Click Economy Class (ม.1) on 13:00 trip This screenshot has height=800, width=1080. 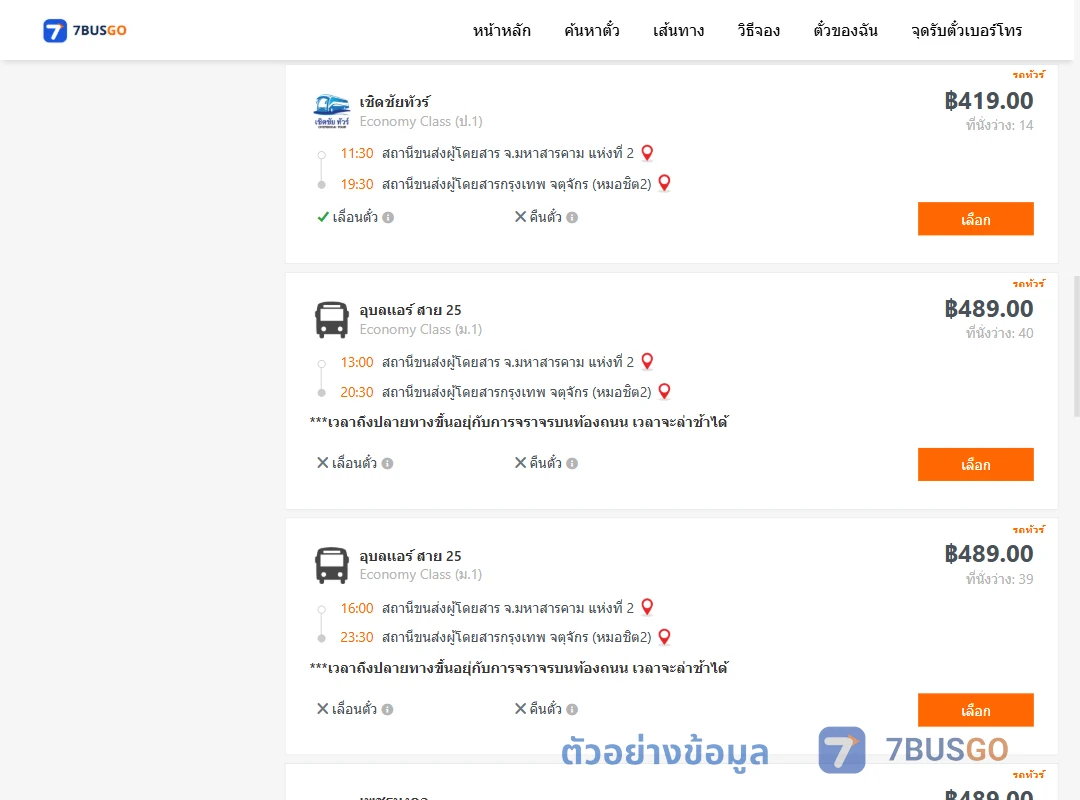tap(421, 329)
